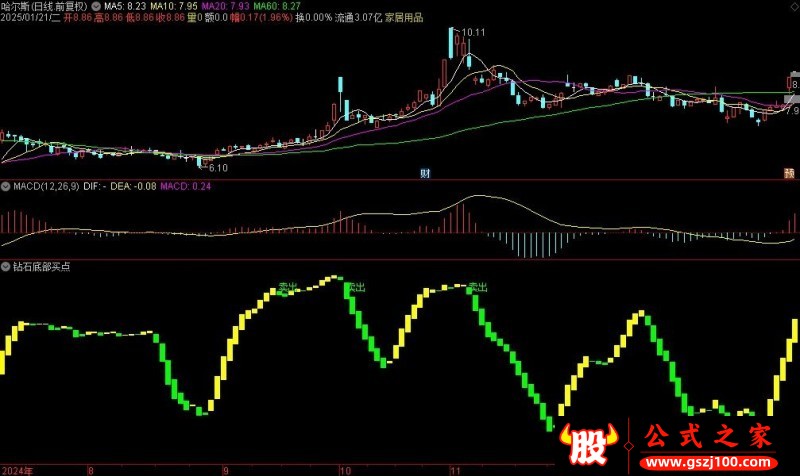Screen dimensions: 800x476
Task: Click the 开8.86 opening price value
Action: point(78,18)
